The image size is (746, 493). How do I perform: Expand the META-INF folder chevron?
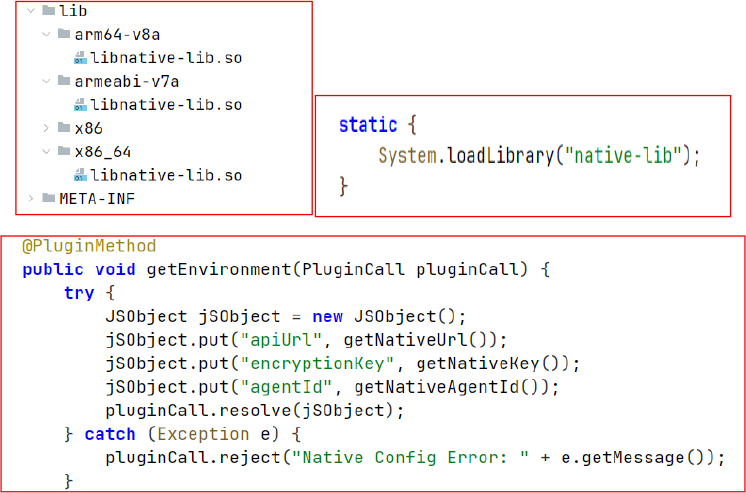(32, 199)
